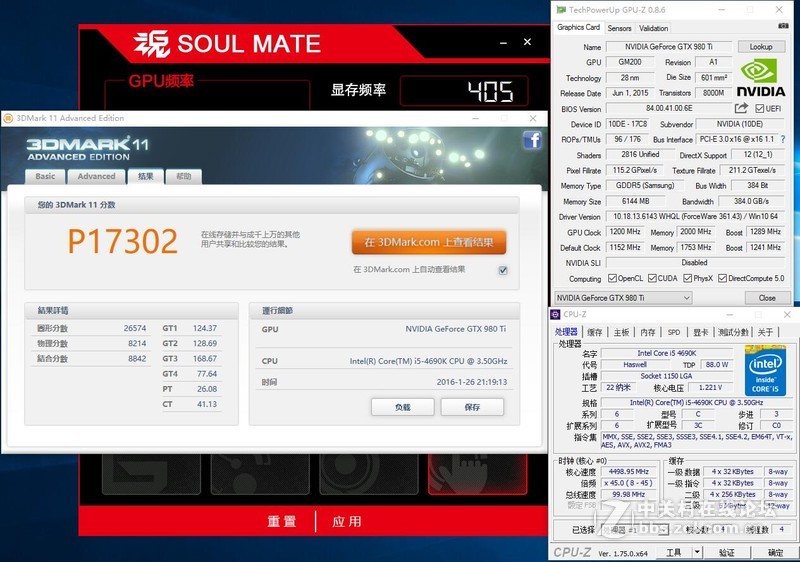The width and height of the screenshot is (800, 562).
Task: Click the BIOS Version field 84.00.41.00.6E
Action: click(x=669, y=109)
